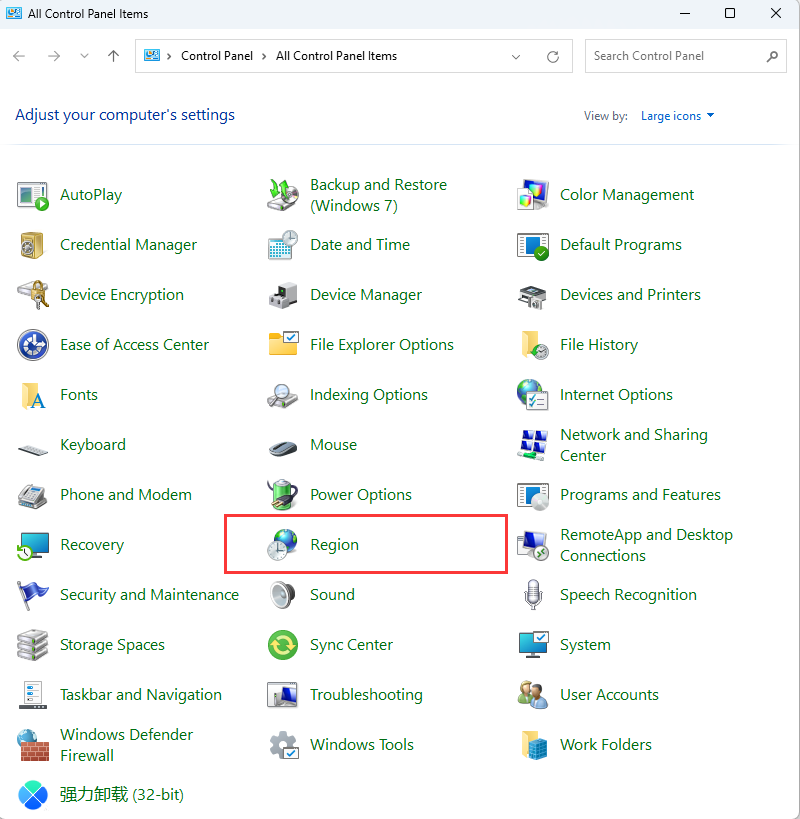Open the Windows Tools link text
The width and height of the screenshot is (800, 819).
tap(362, 745)
